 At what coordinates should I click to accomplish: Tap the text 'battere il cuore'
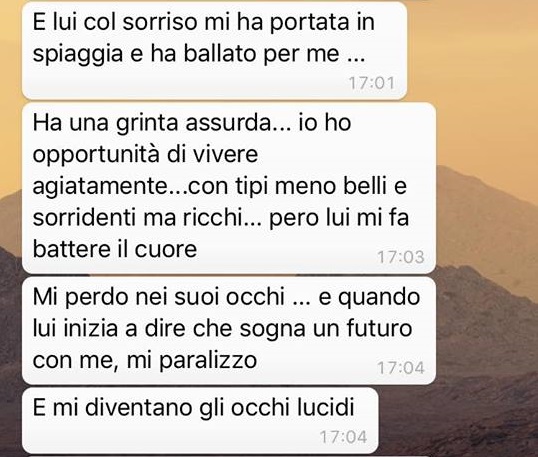pyautogui.click(x=115, y=249)
